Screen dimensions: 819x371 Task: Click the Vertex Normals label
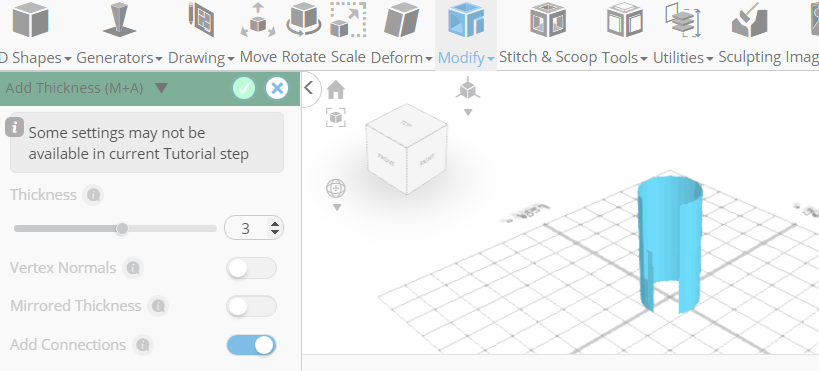point(63,268)
